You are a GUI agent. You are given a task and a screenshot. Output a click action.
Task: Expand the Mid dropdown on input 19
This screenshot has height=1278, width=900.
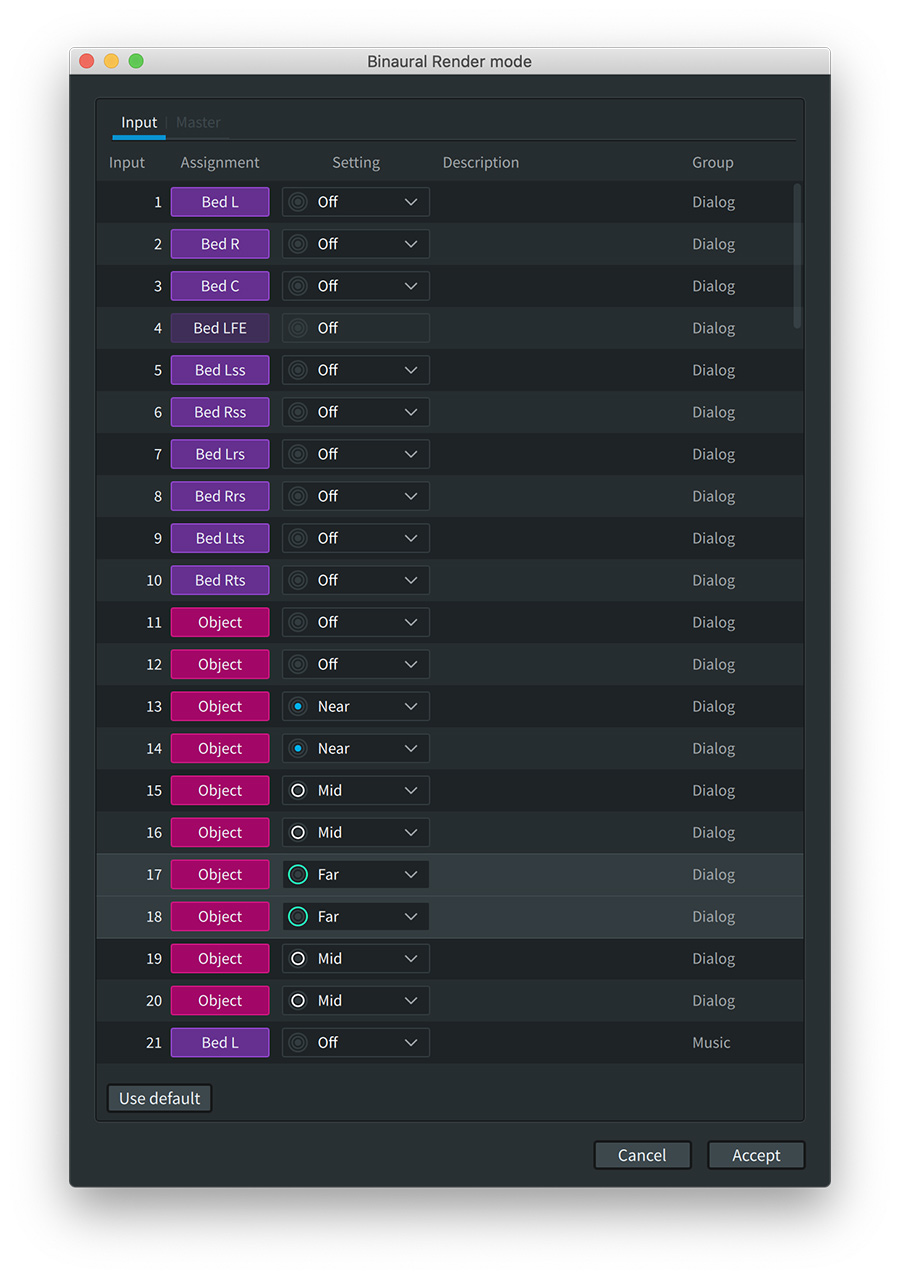pos(410,958)
